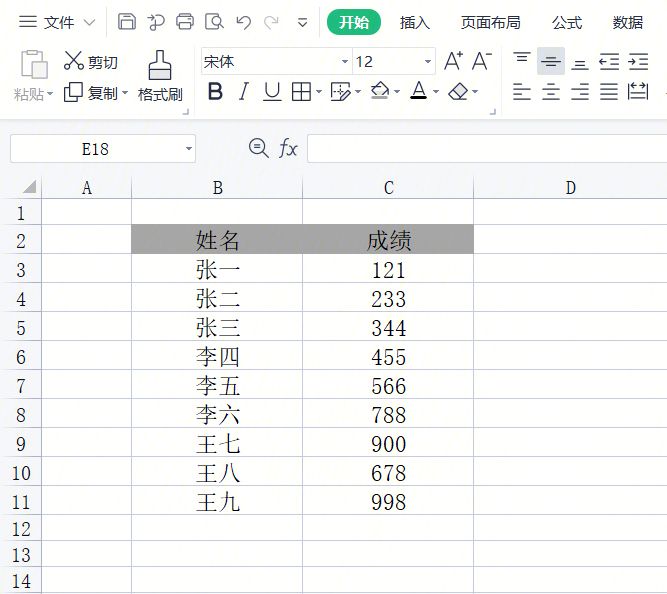Screen dimensions: 667x594
Task: Select row 12 header
Action: pyautogui.click(x=21, y=528)
